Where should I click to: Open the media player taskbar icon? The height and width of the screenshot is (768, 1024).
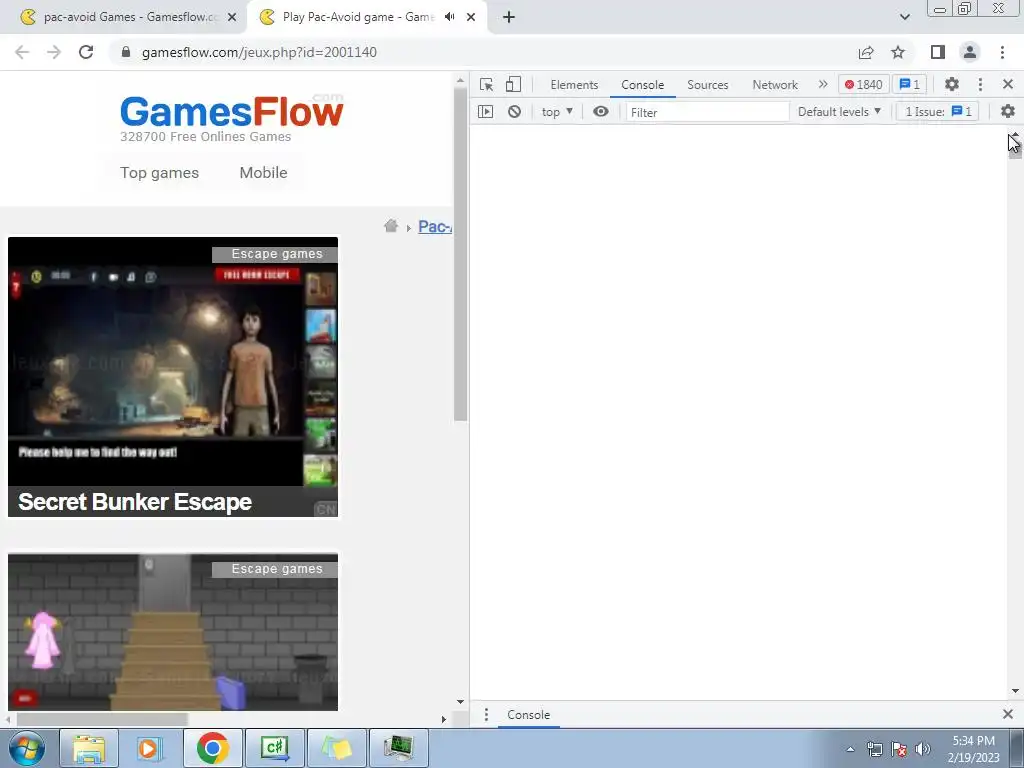149,748
